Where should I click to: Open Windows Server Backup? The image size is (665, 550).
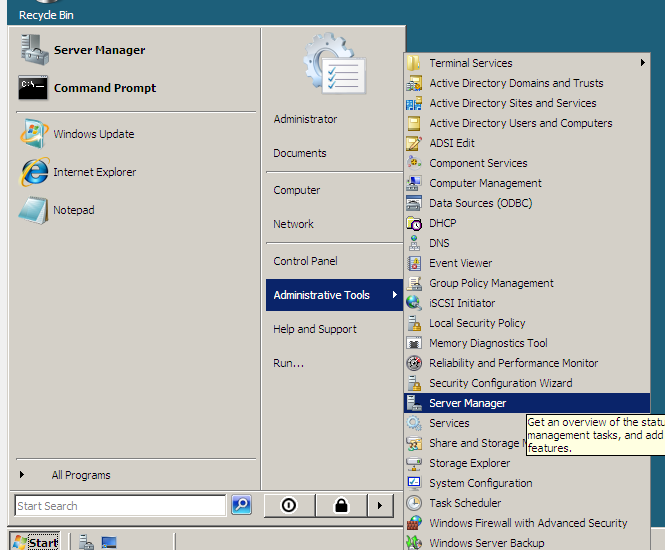coord(527,542)
